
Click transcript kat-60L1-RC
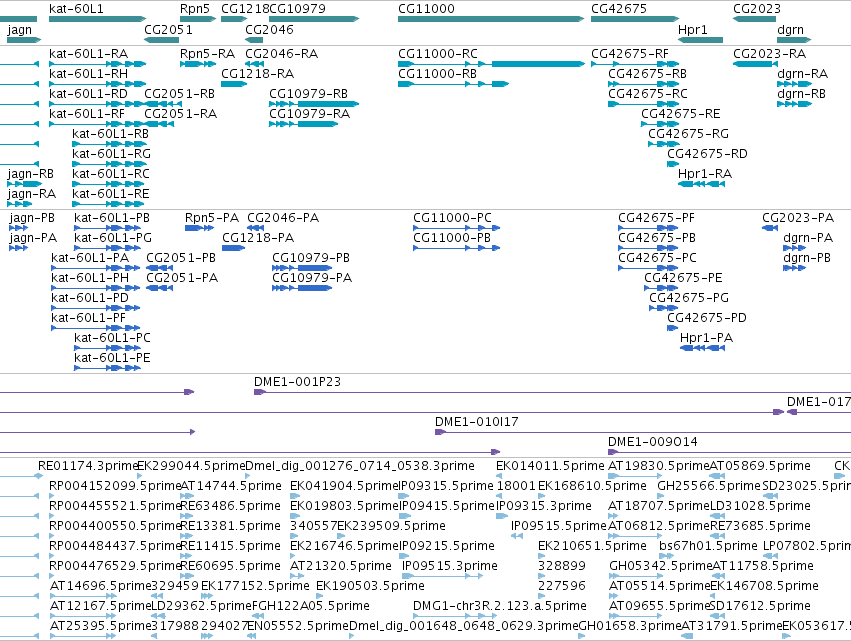coord(109,184)
